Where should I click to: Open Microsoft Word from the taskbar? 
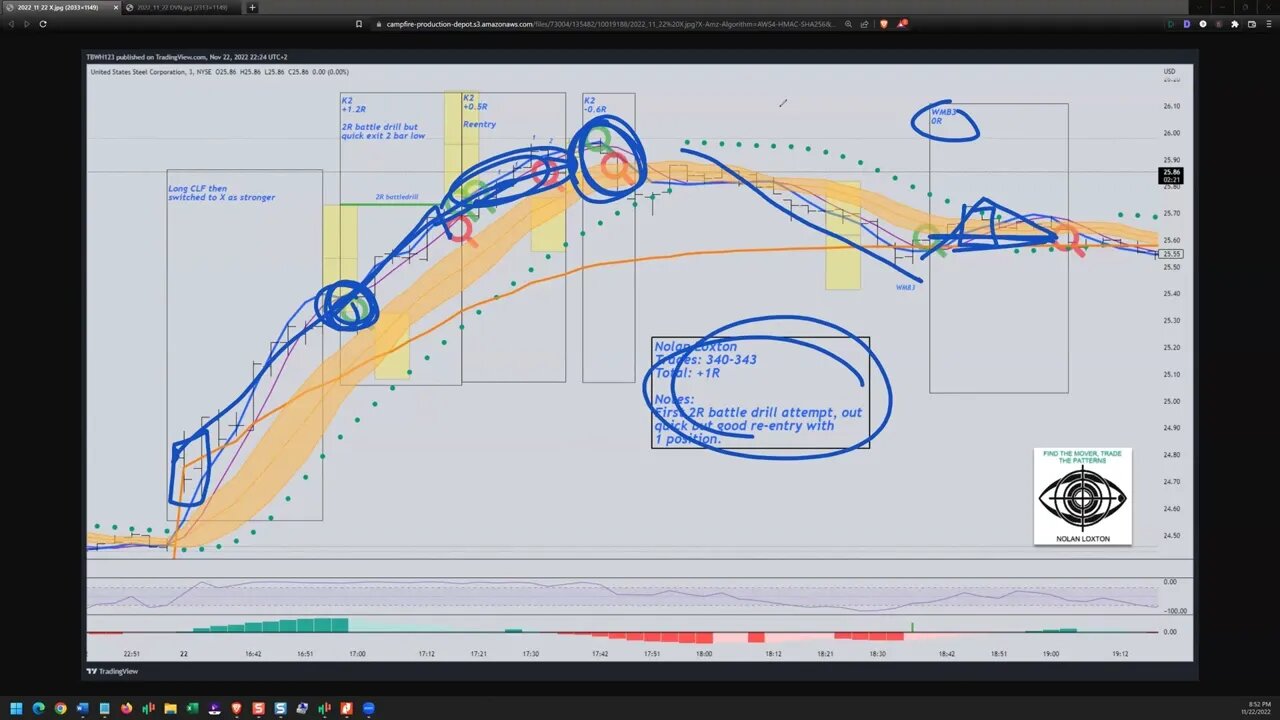click(x=83, y=708)
